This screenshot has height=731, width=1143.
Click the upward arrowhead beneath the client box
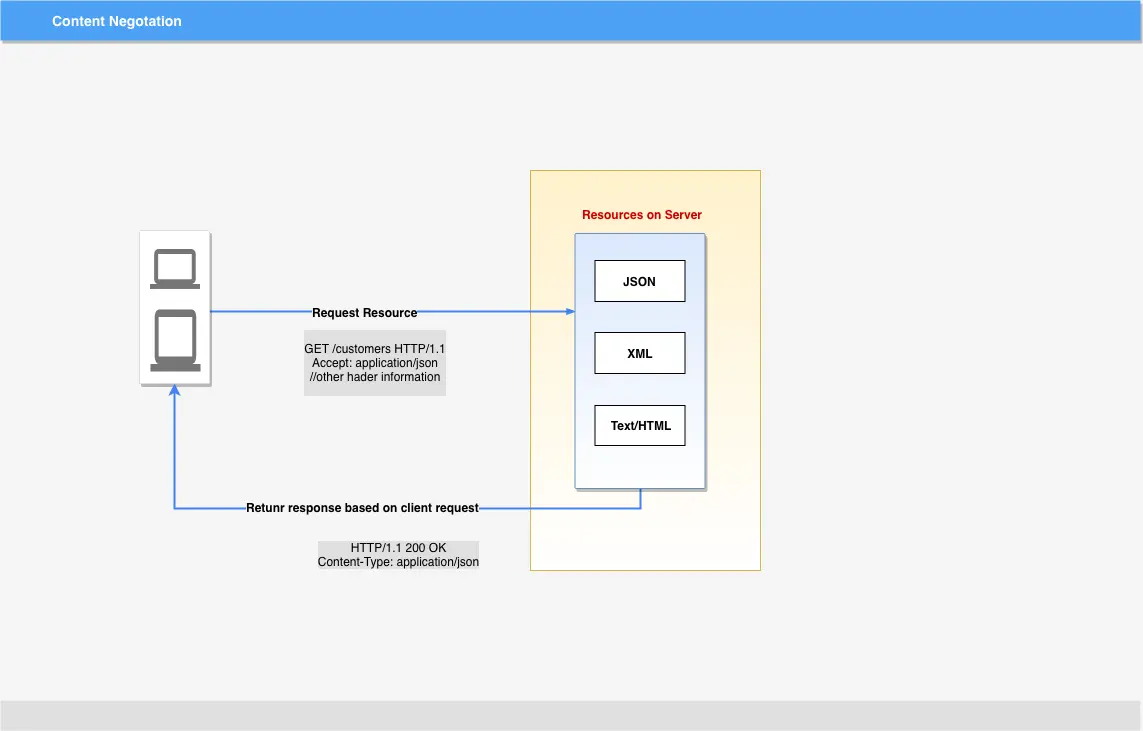point(174,391)
